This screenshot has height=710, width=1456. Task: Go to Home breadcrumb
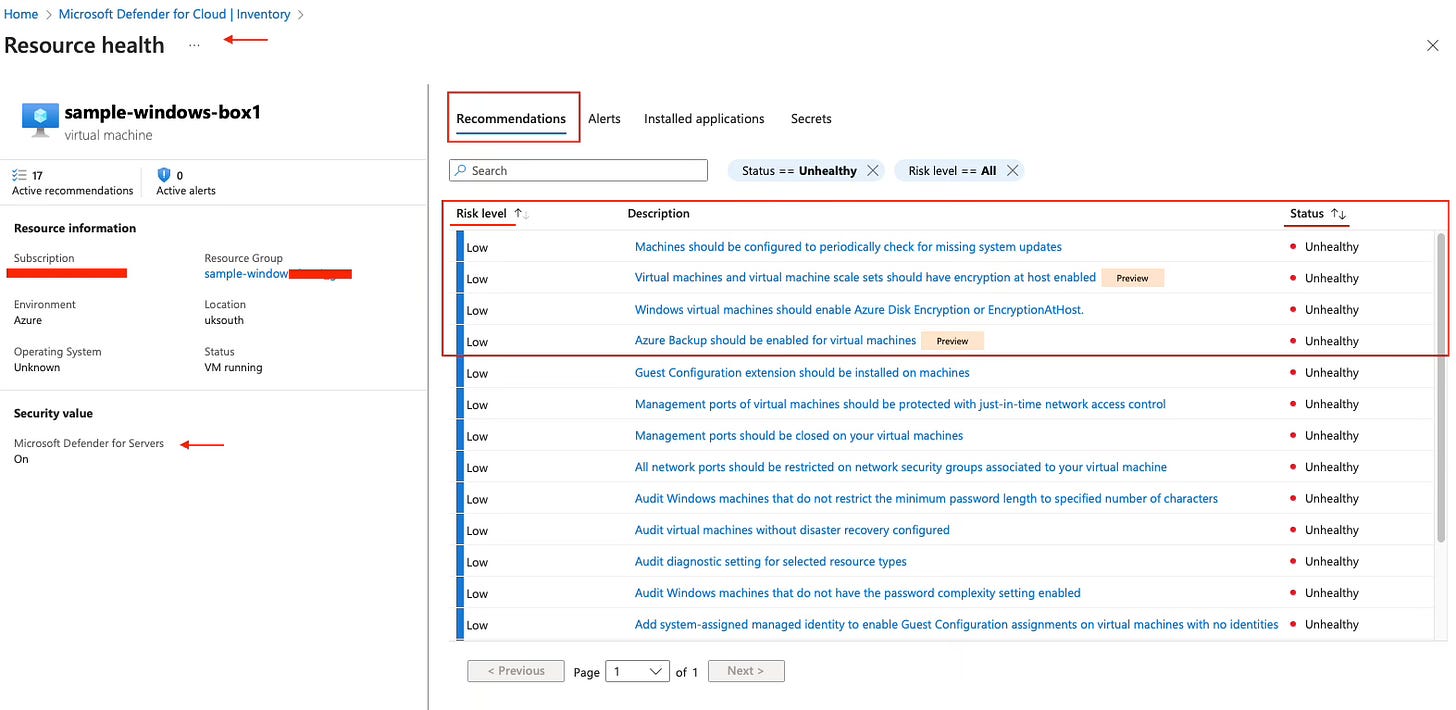coord(21,14)
